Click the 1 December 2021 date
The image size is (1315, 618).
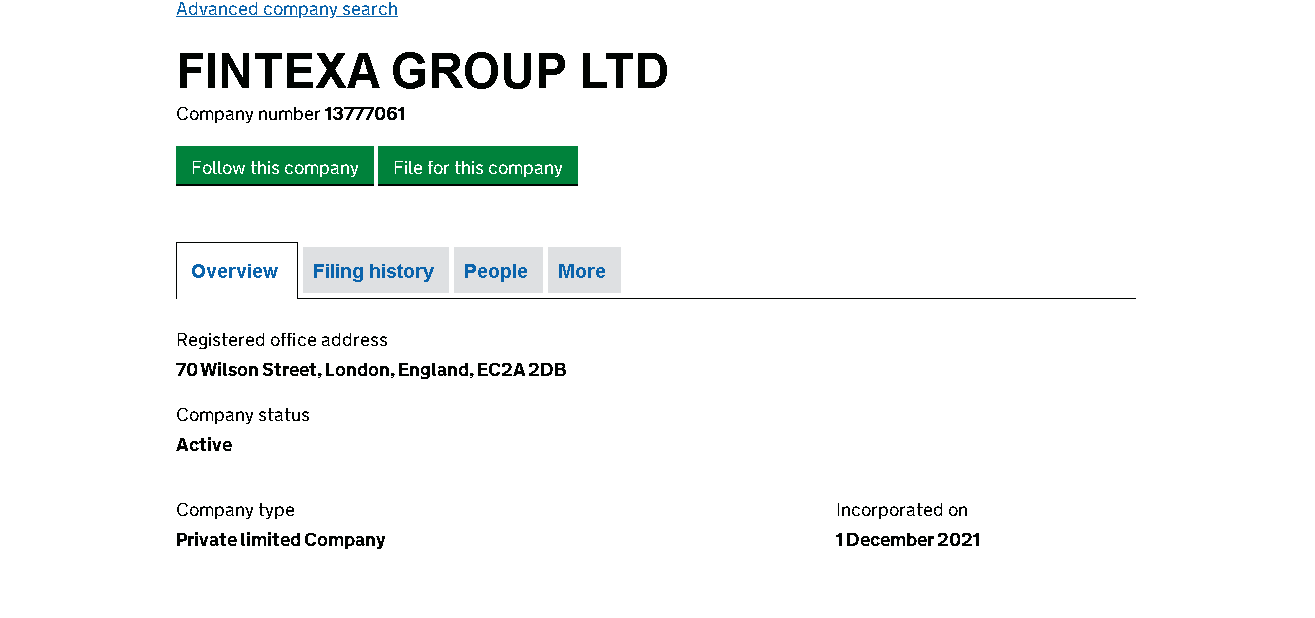pos(908,540)
